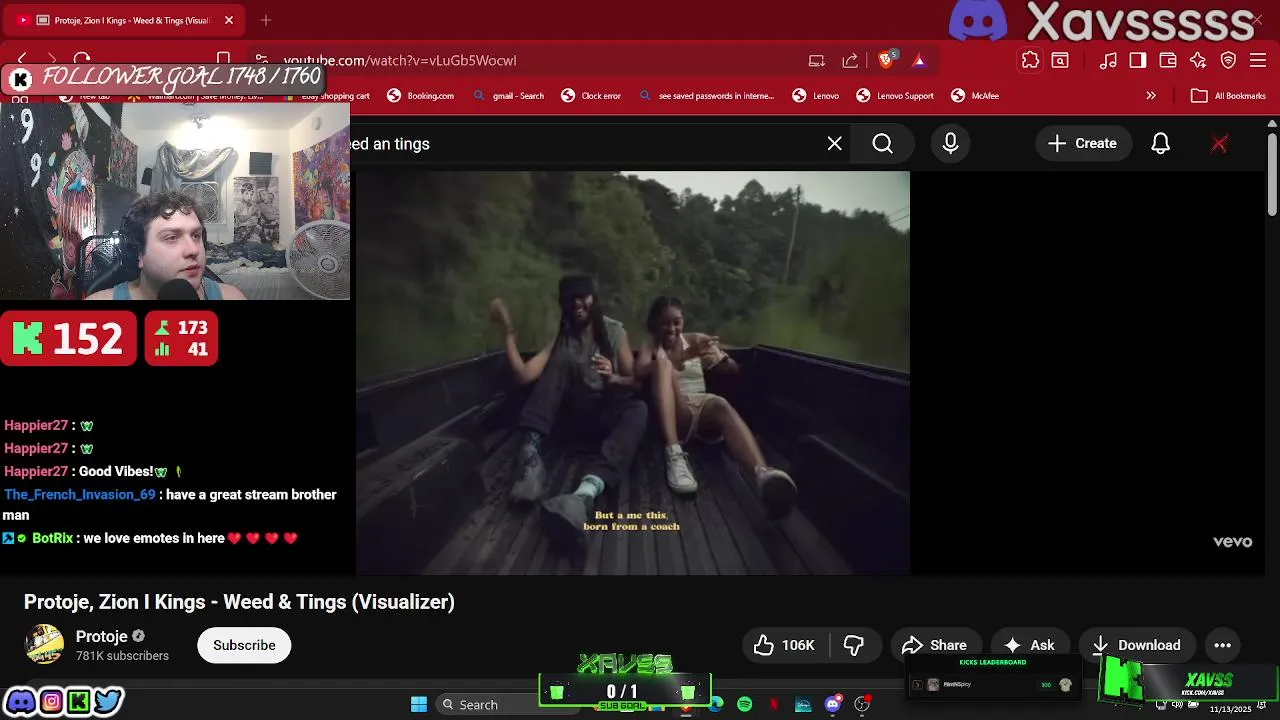
Task: Select the Protoje, Zion I Kings browser tab
Action: point(126,20)
